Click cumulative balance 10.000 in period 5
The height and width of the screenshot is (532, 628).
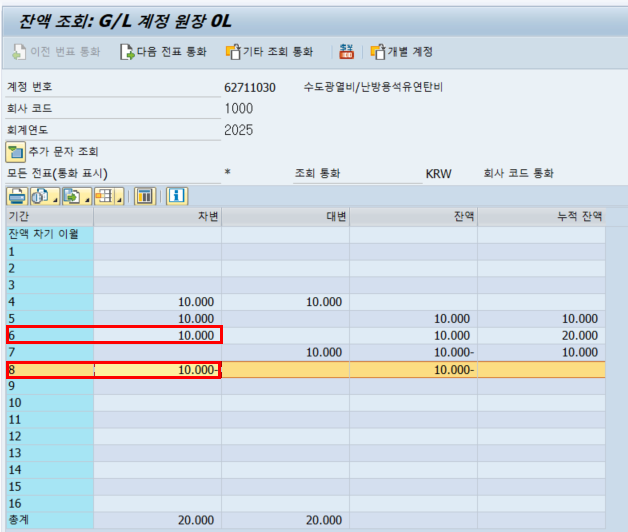click(580, 318)
